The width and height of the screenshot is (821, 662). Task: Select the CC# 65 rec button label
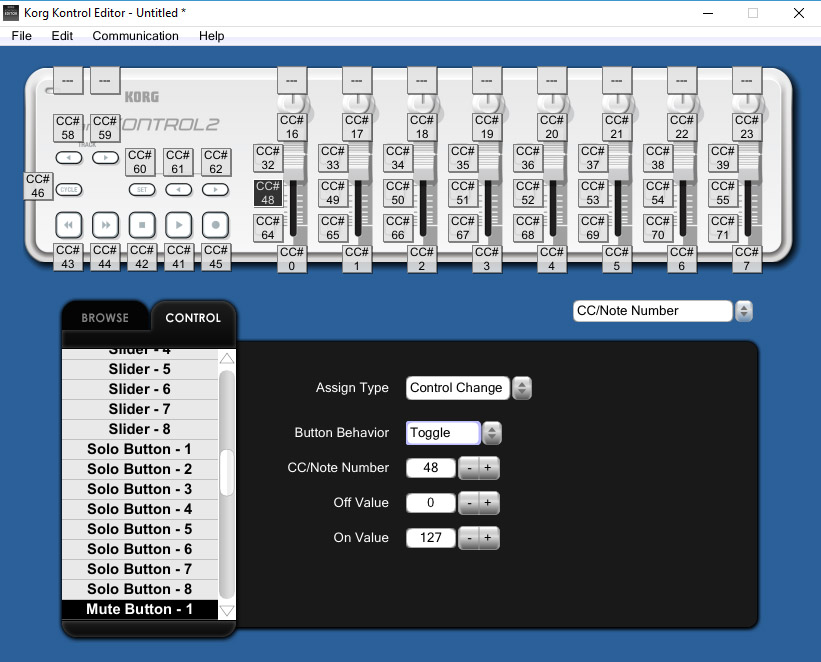332,228
